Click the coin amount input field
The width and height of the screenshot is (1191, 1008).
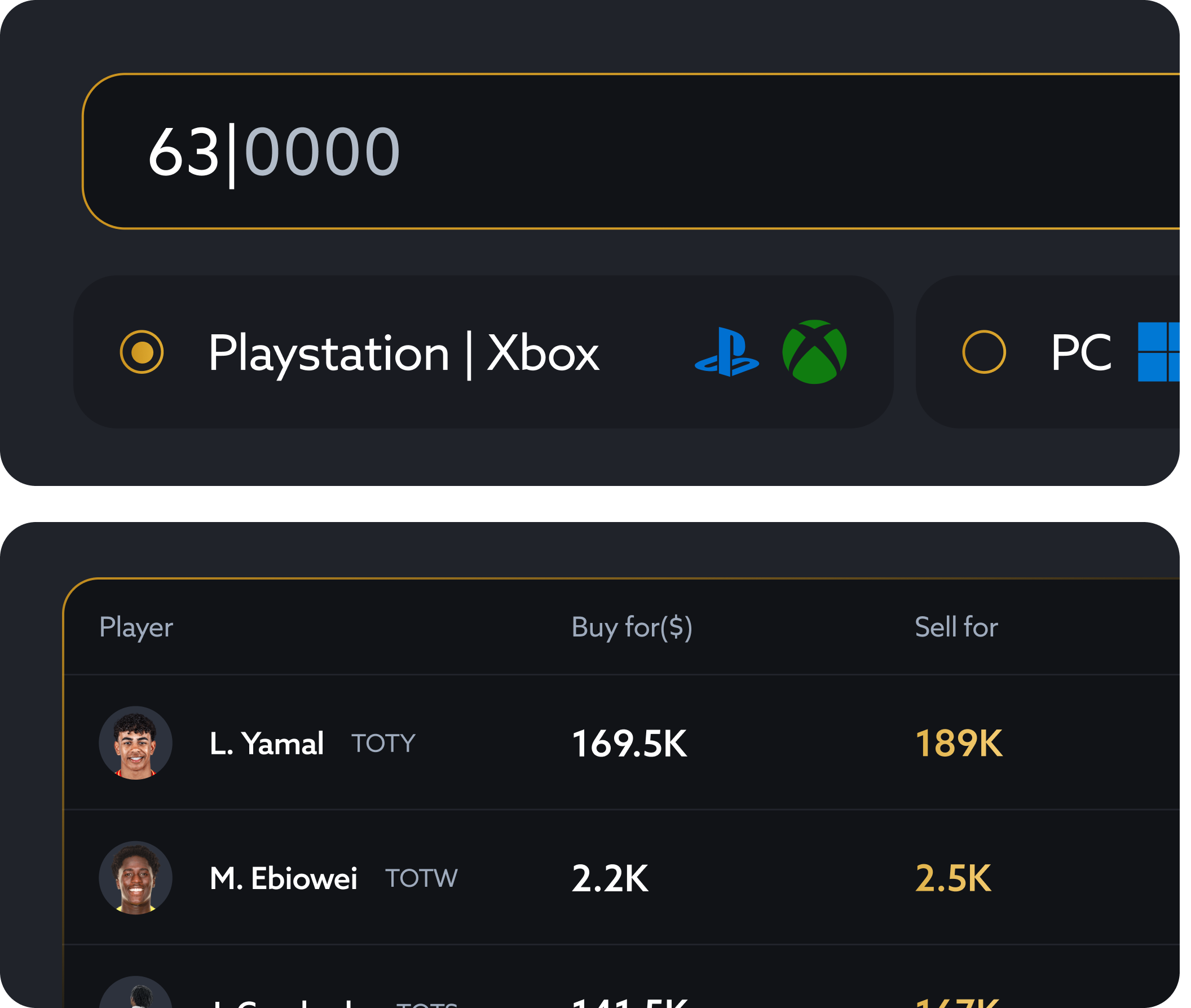[x=629, y=152]
